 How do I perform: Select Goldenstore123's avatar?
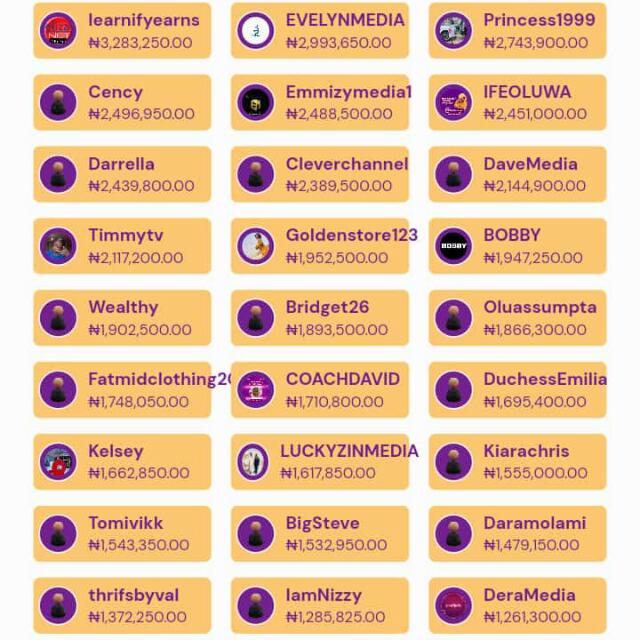(256, 246)
